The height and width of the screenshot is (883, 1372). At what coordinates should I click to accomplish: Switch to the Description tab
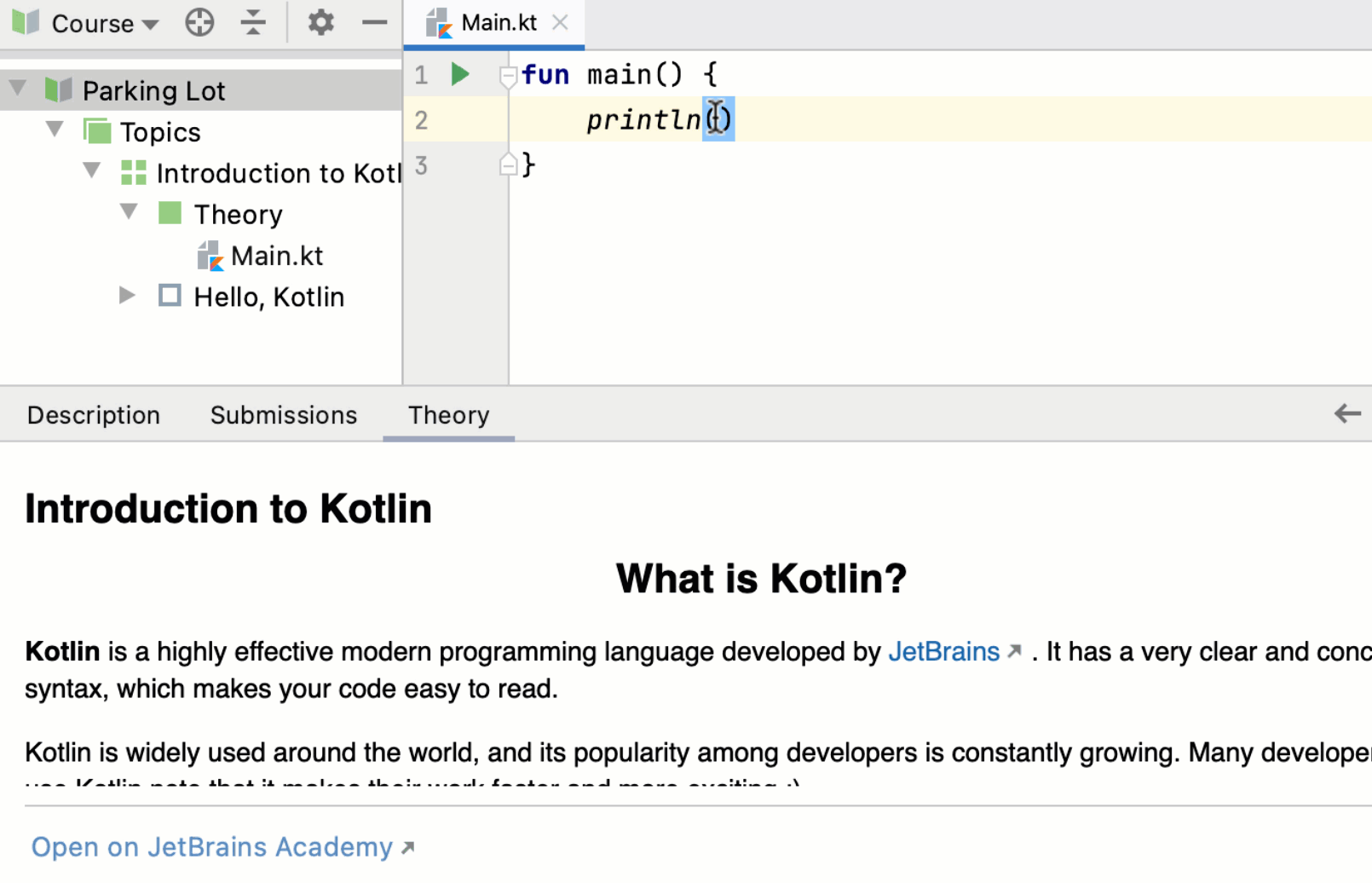point(94,415)
